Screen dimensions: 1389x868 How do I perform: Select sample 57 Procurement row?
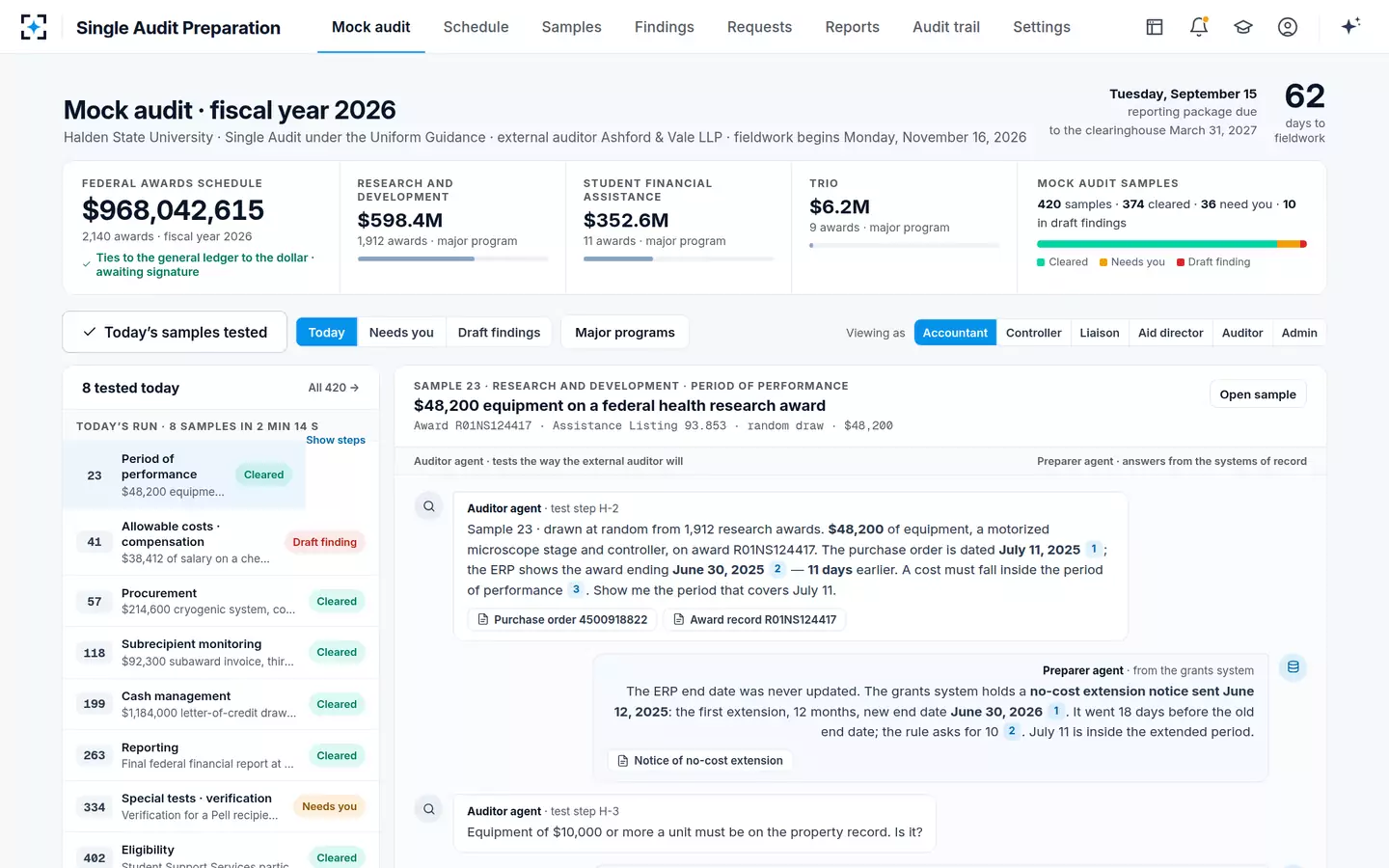(221, 601)
